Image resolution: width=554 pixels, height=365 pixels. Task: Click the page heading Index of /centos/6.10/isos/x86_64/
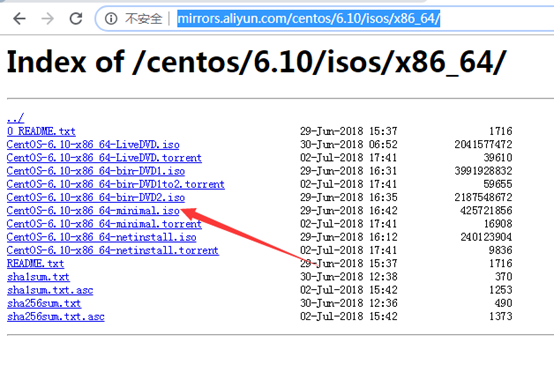(x=257, y=62)
